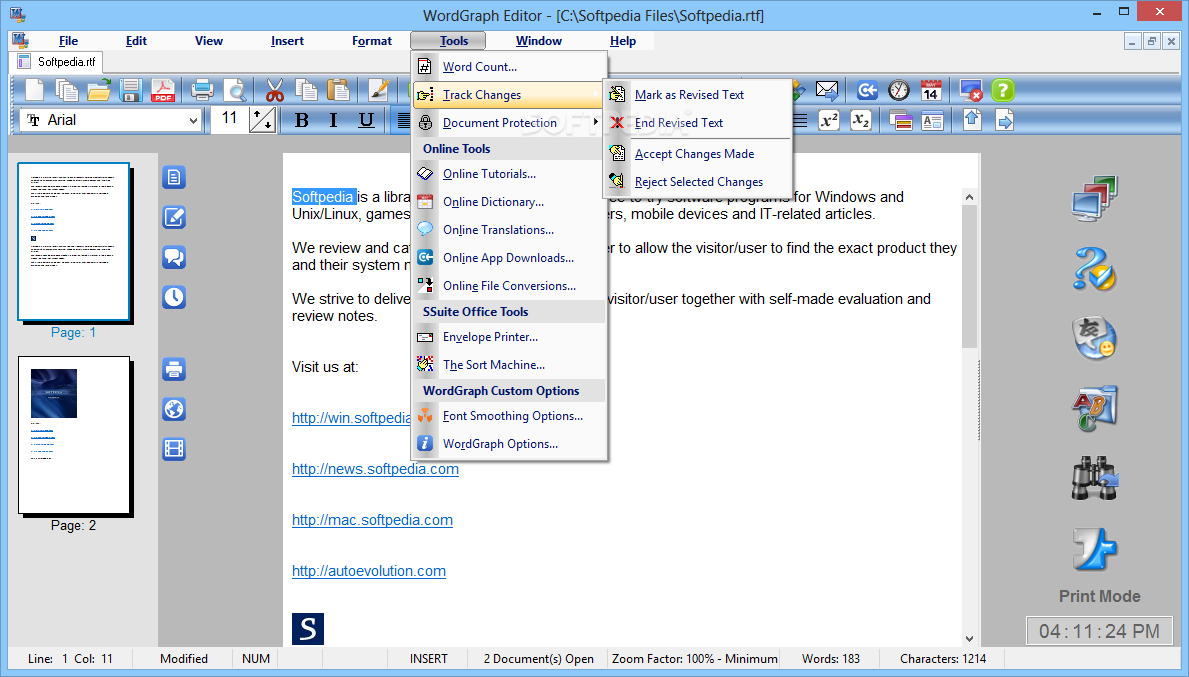Cut selection with scissors icon

[275, 90]
